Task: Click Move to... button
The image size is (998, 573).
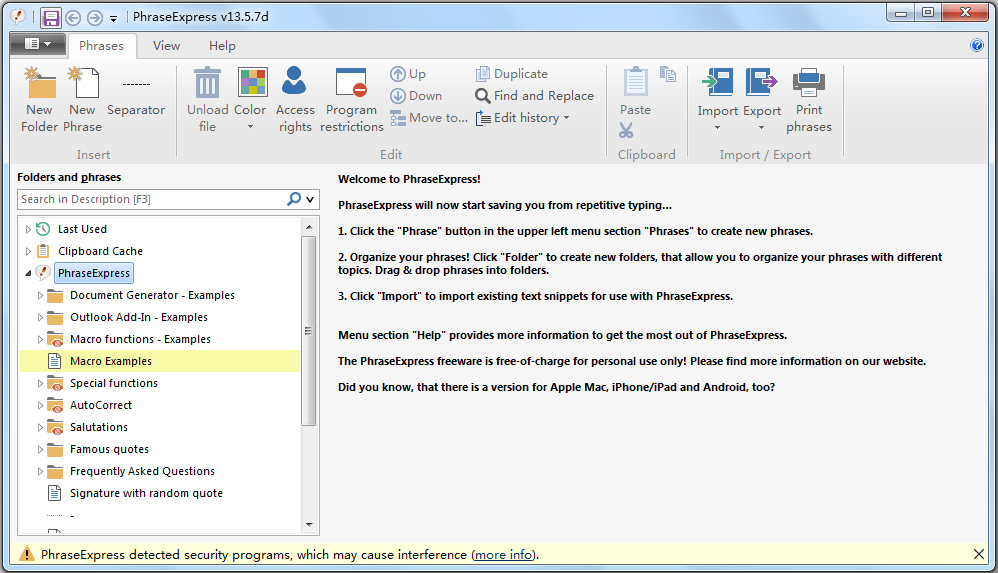Action: click(x=429, y=118)
